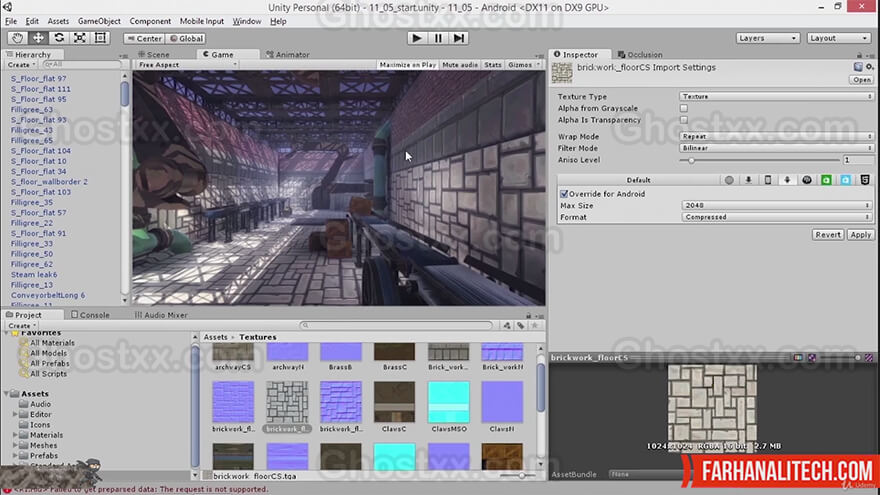The image size is (880, 495).
Task: Open the File menu
Action: click(x=11, y=21)
